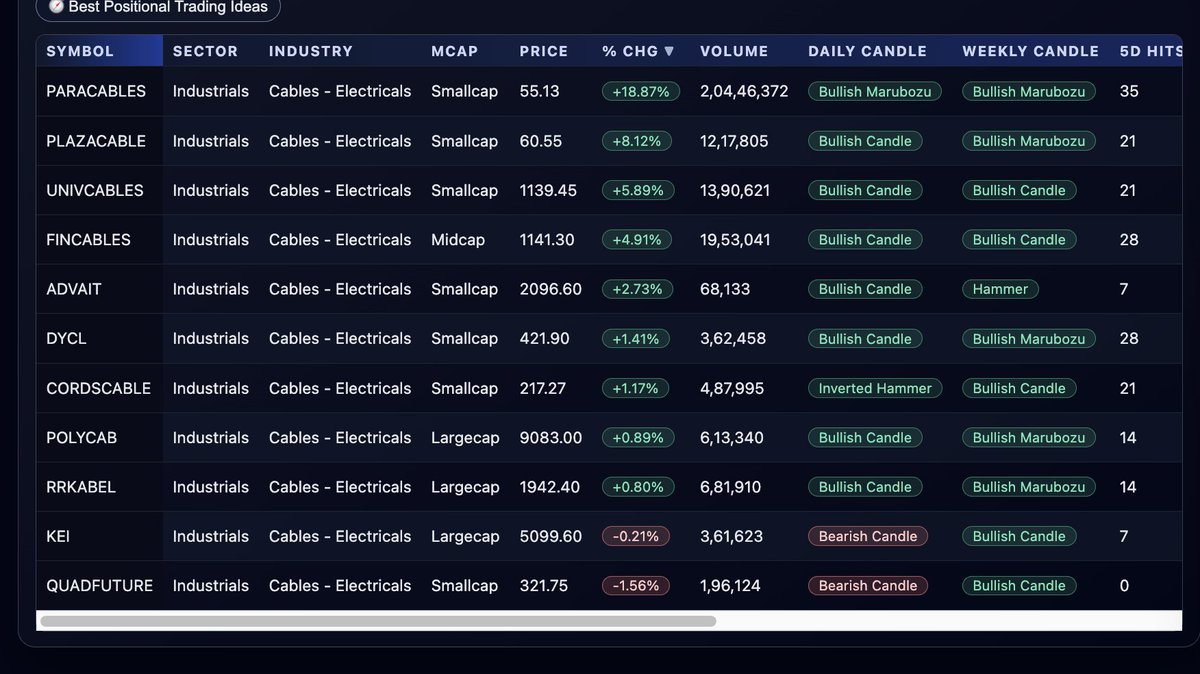The width and height of the screenshot is (1200, 674).
Task: Sort by DAILY CANDLE column header
Action: click(867, 51)
